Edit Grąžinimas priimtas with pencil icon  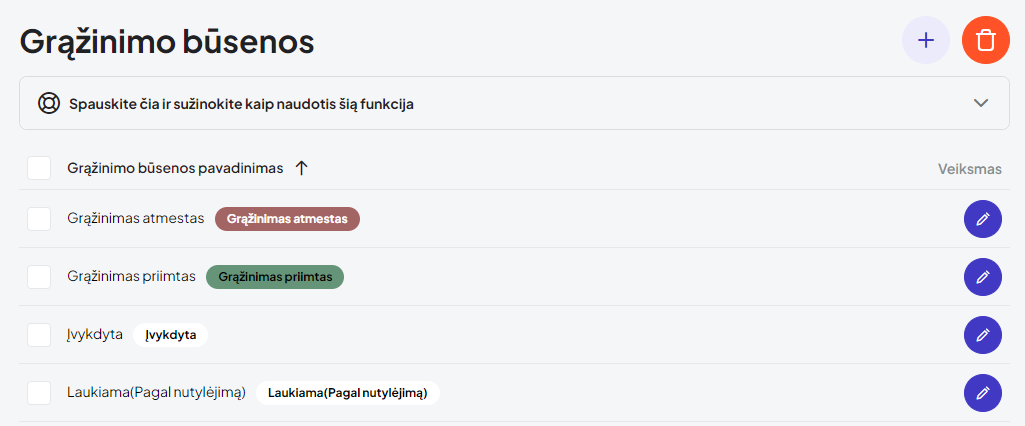pyautogui.click(x=982, y=277)
